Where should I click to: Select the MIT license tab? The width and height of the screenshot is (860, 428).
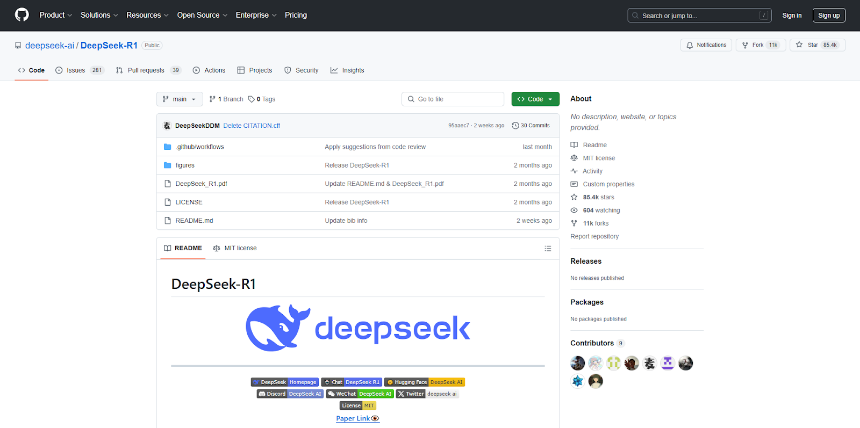pos(235,248)
